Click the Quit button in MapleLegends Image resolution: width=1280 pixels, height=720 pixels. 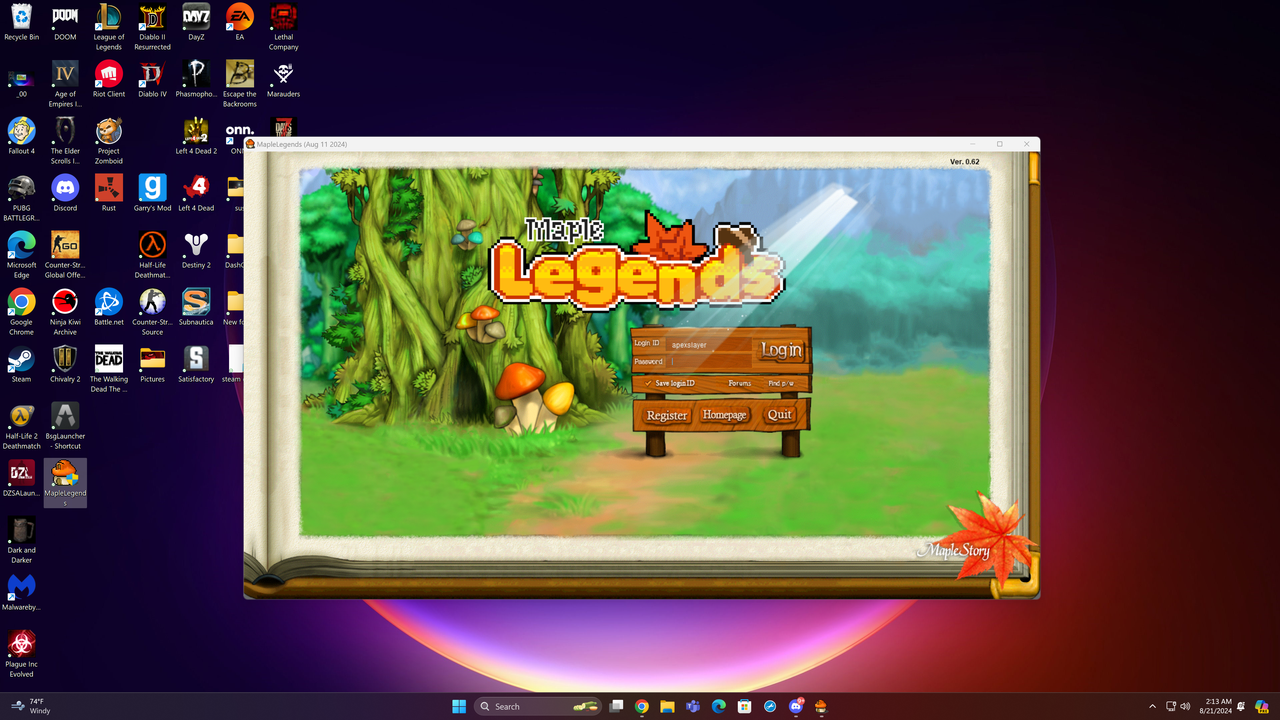coord(780,415)
